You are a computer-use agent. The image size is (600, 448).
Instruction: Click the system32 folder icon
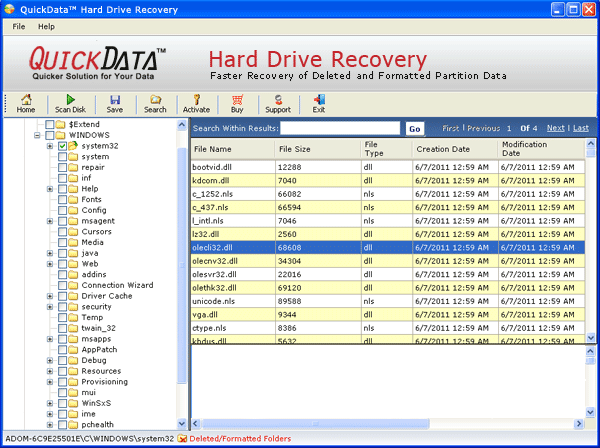pos(73,146)
